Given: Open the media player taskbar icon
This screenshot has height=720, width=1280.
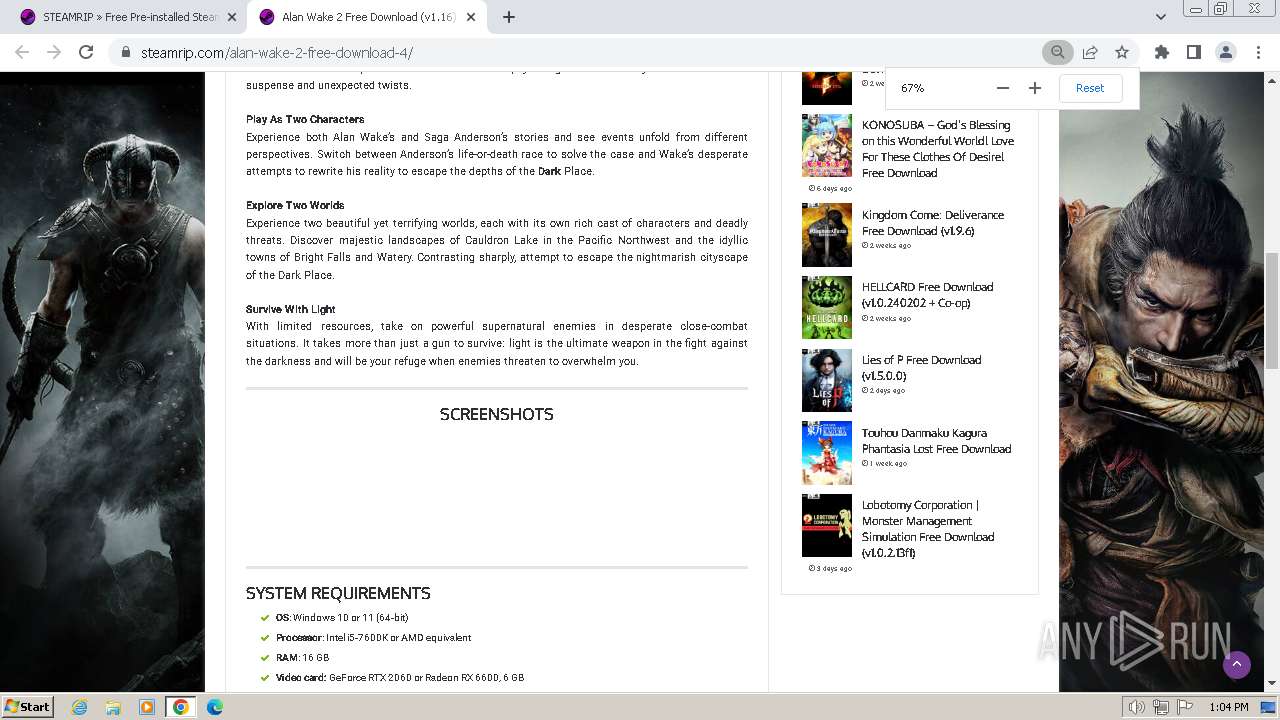Looking at the screenshot, I should point(147,707).
